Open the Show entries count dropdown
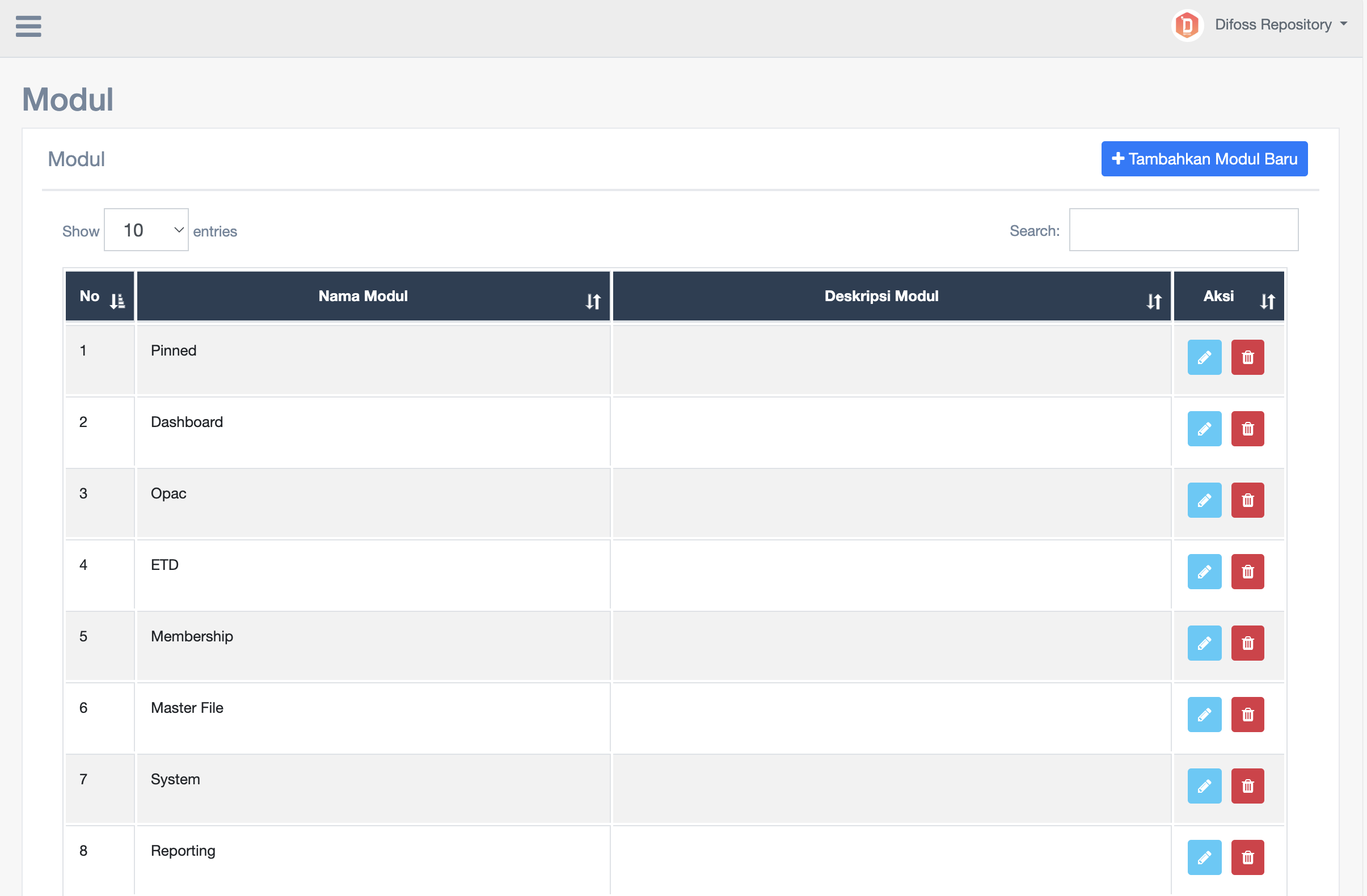Image resolution: width=1367 pixels, height=896 pixels. pos(146,230)
